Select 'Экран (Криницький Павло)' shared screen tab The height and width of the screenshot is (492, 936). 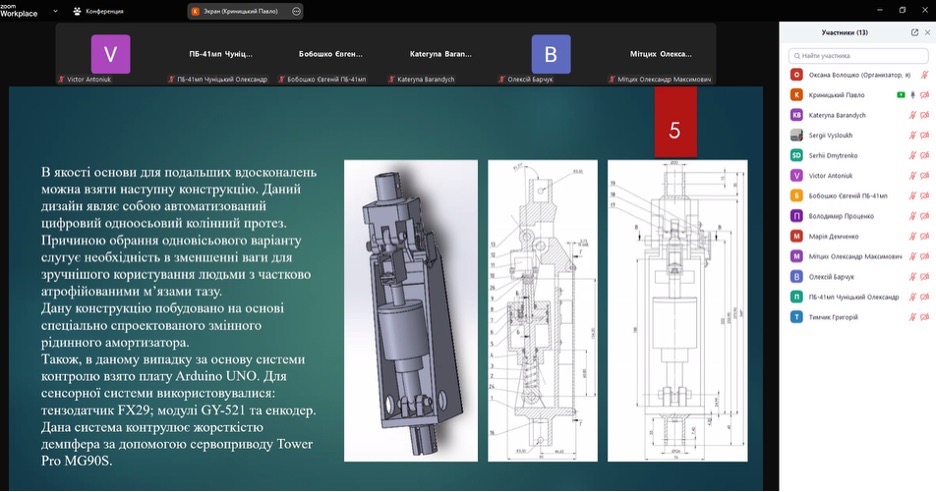point(238,11)
